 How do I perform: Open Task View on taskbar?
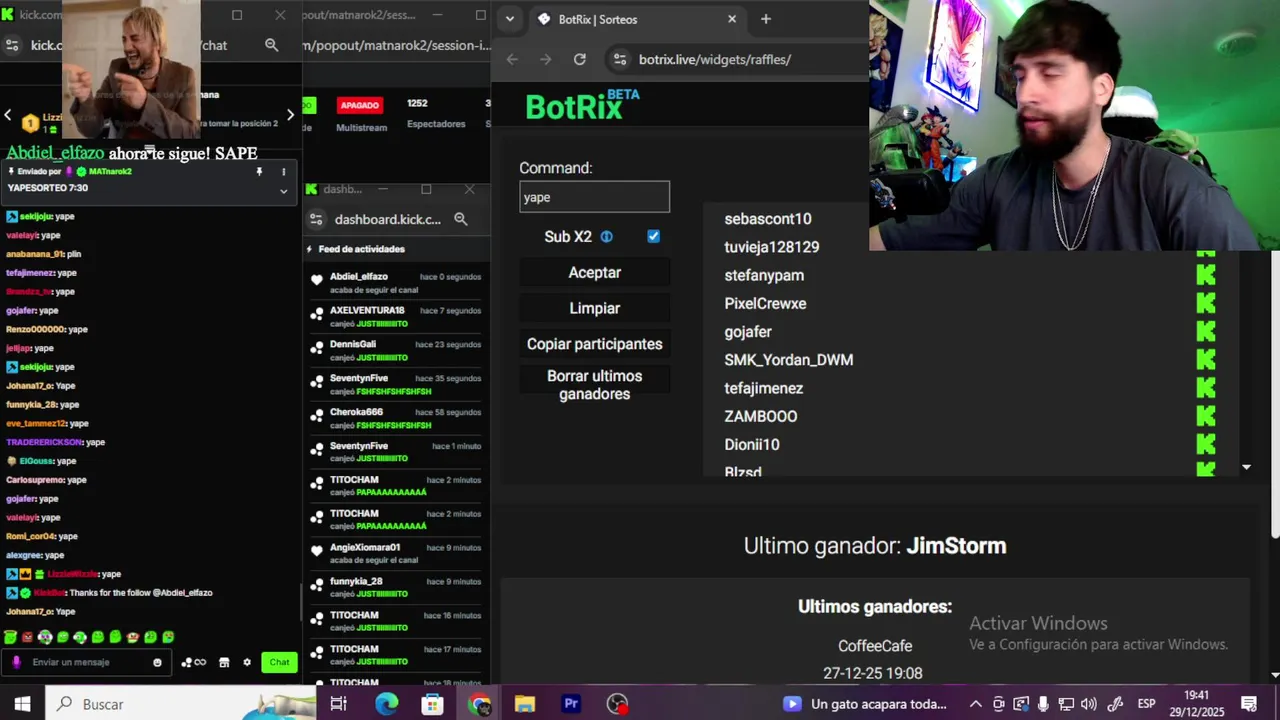click(339, 704)
